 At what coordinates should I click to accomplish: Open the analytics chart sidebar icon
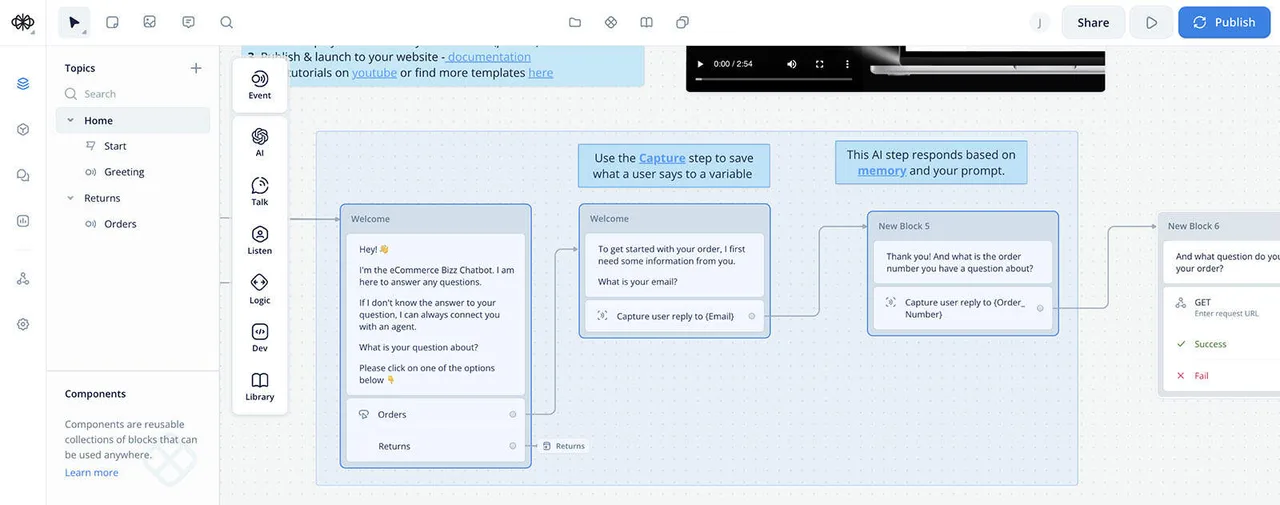(x=23, y=221)
